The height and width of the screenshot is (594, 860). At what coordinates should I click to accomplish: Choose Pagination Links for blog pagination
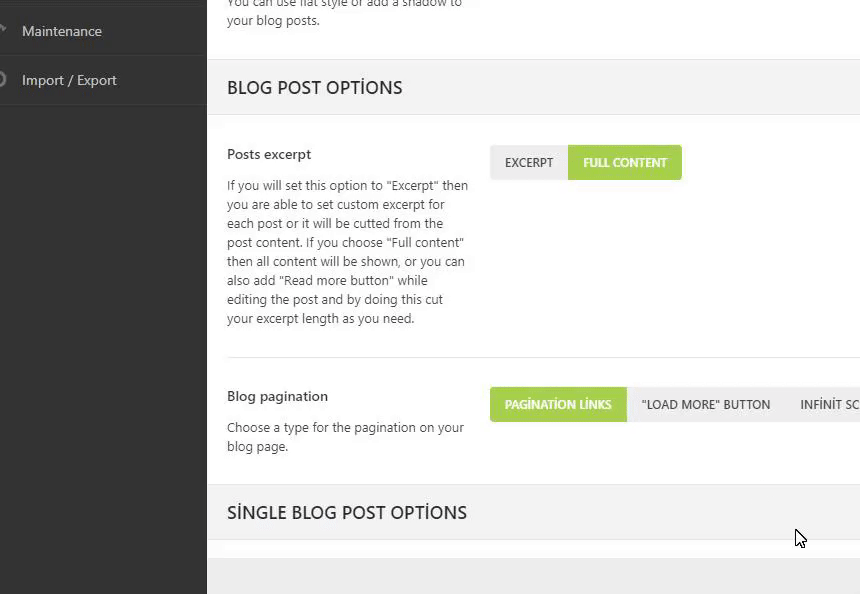click(x=558, y=405)
